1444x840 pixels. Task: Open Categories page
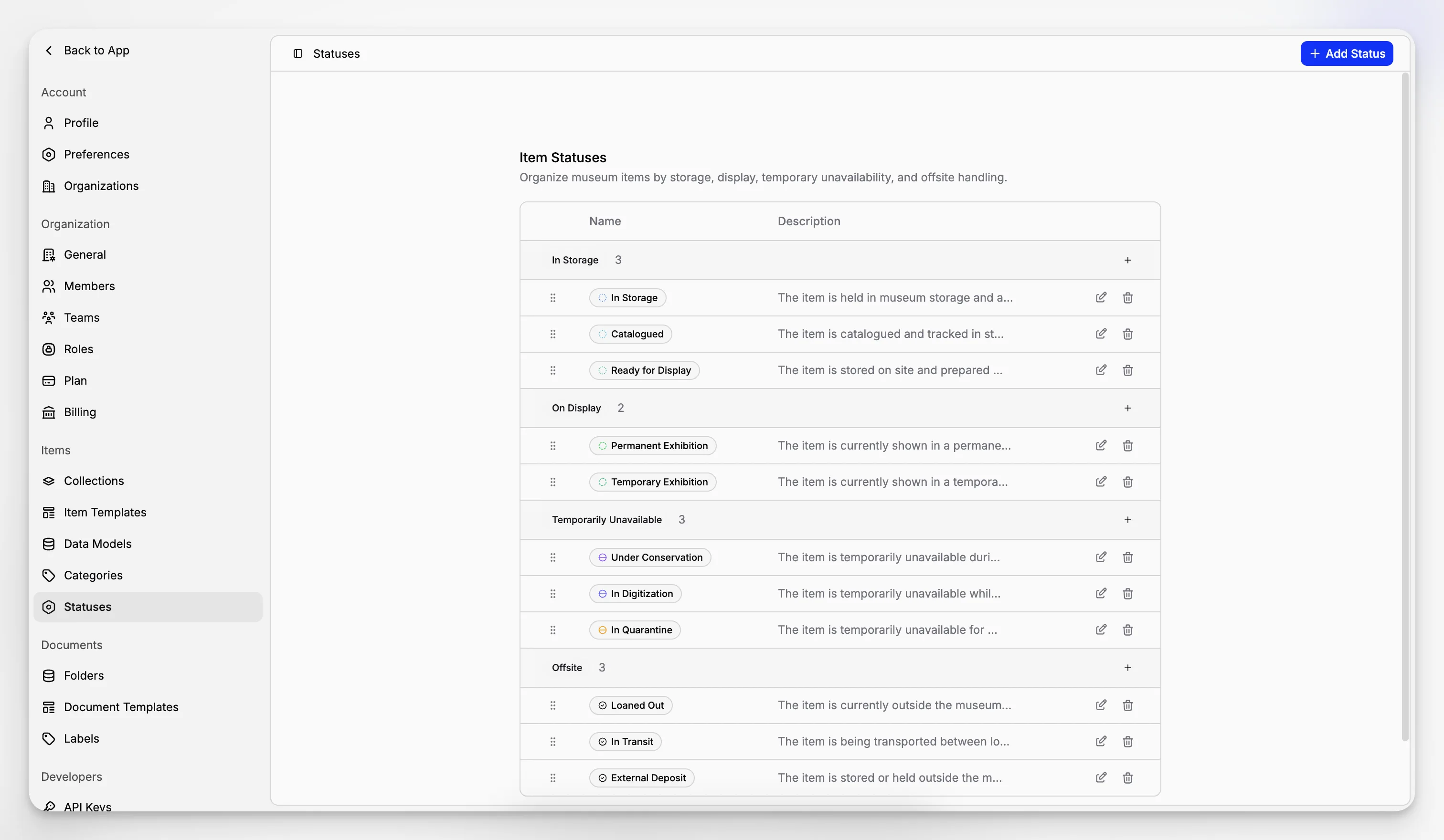point(148,576)
